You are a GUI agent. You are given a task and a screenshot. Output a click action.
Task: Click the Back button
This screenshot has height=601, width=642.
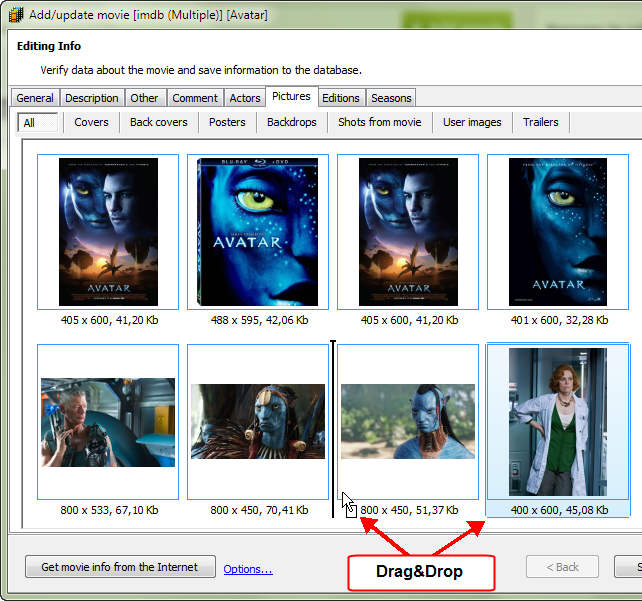(563, 567)
